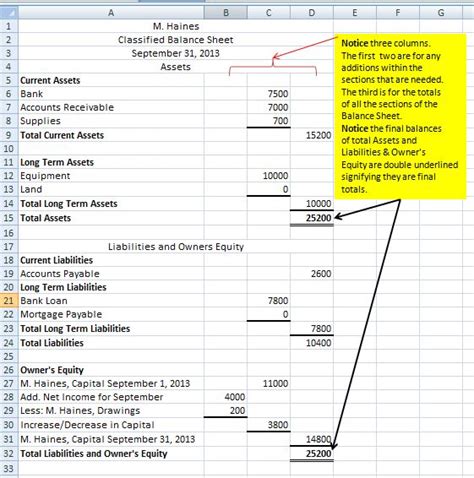Select the 'Supplies' label cell
The image size is (474, 478).
tap(111, 121)
